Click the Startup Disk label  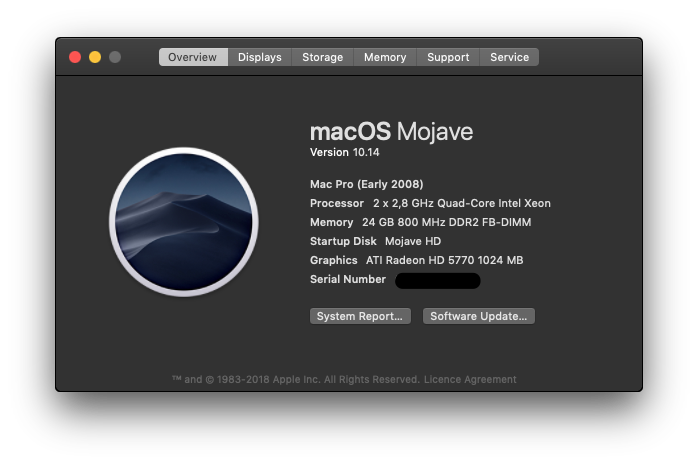(343, 241)
